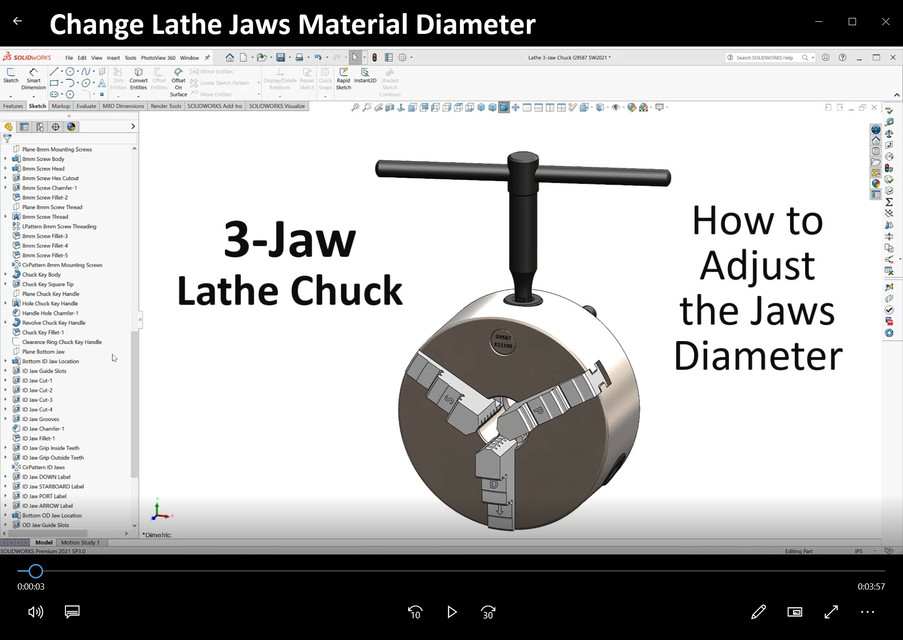Enter full screen mode
Viewport: 903px width, 640px height.
pos(831,611)
